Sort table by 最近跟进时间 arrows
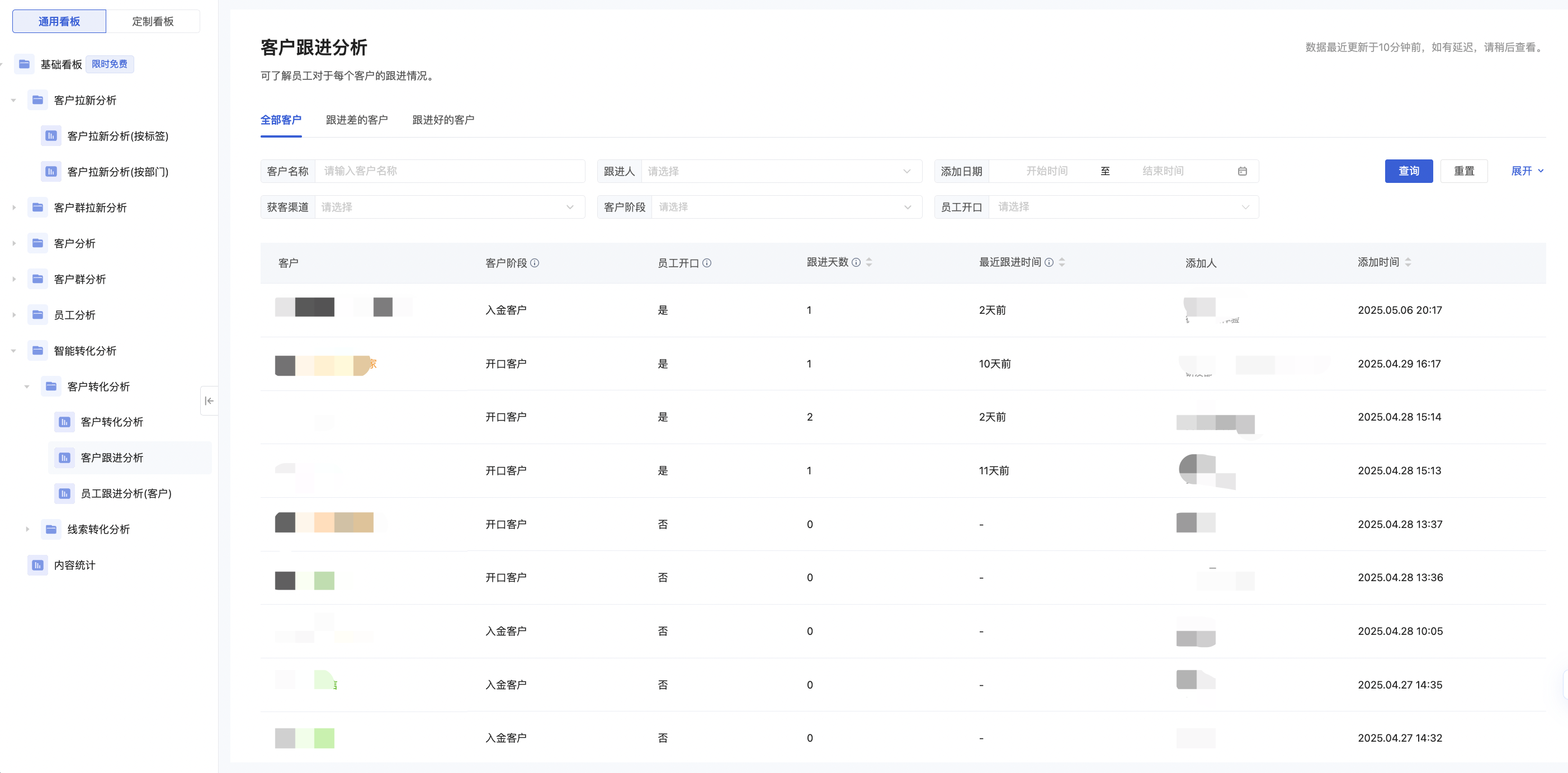 tap(1062, 262)
